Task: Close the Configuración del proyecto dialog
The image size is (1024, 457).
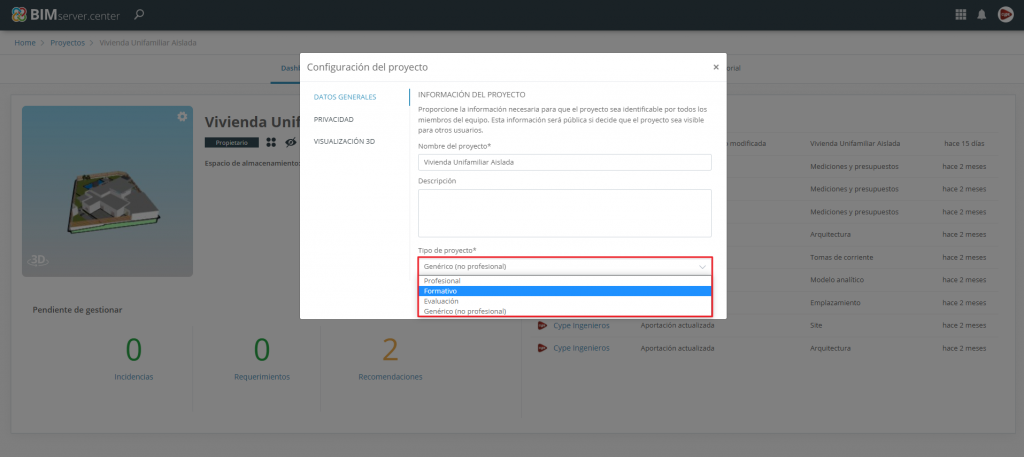Action: (715, 67)
